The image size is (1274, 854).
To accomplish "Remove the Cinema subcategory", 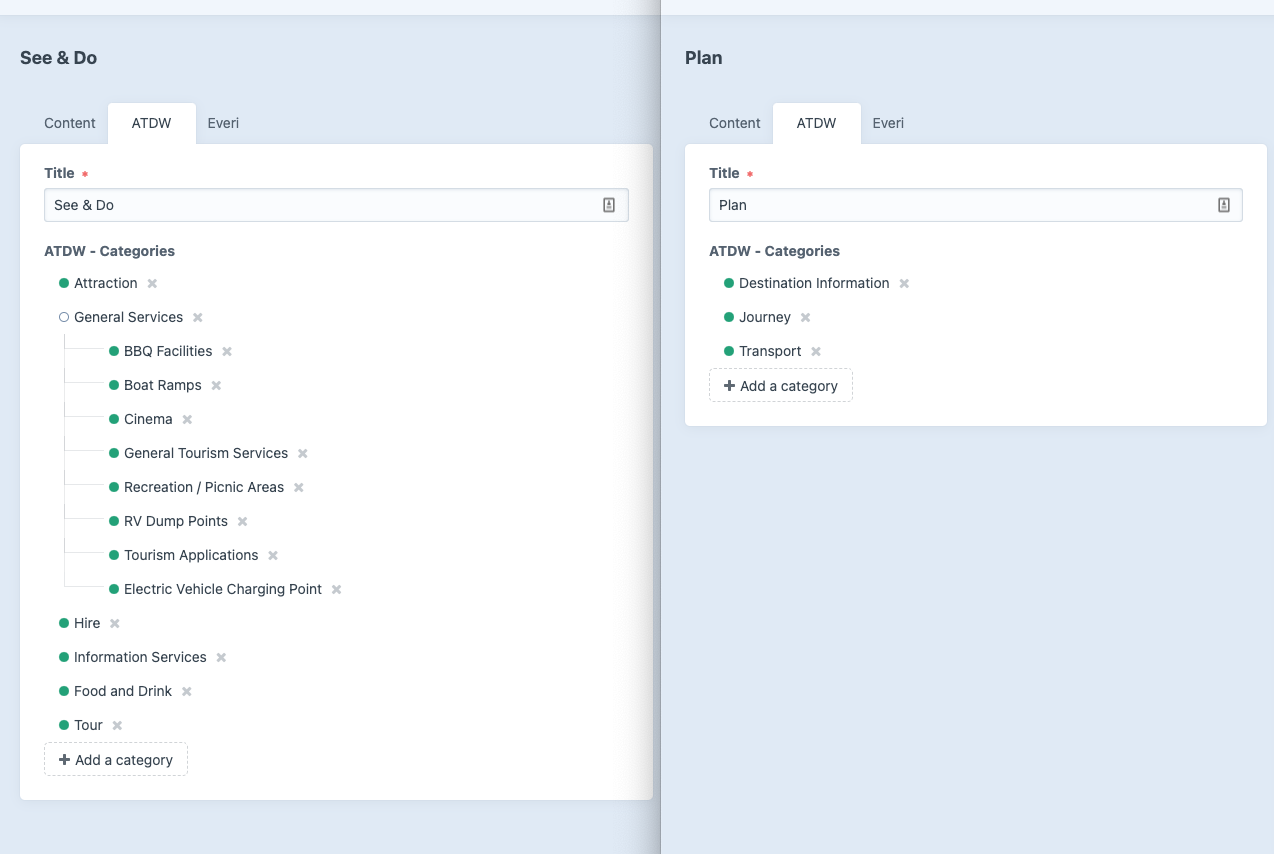I will click(187, 420).
